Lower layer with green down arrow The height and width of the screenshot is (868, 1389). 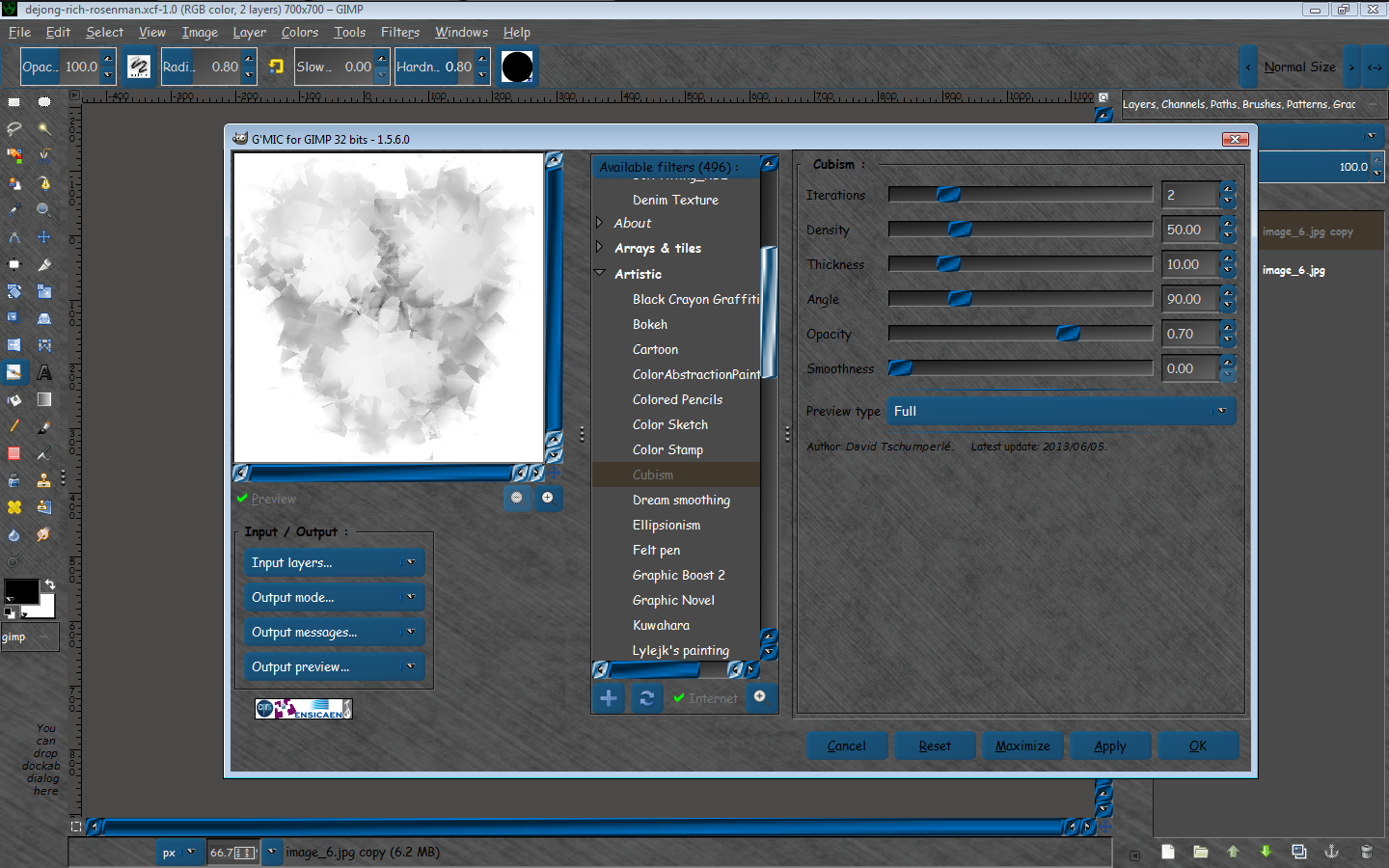tap(1266, 852)
